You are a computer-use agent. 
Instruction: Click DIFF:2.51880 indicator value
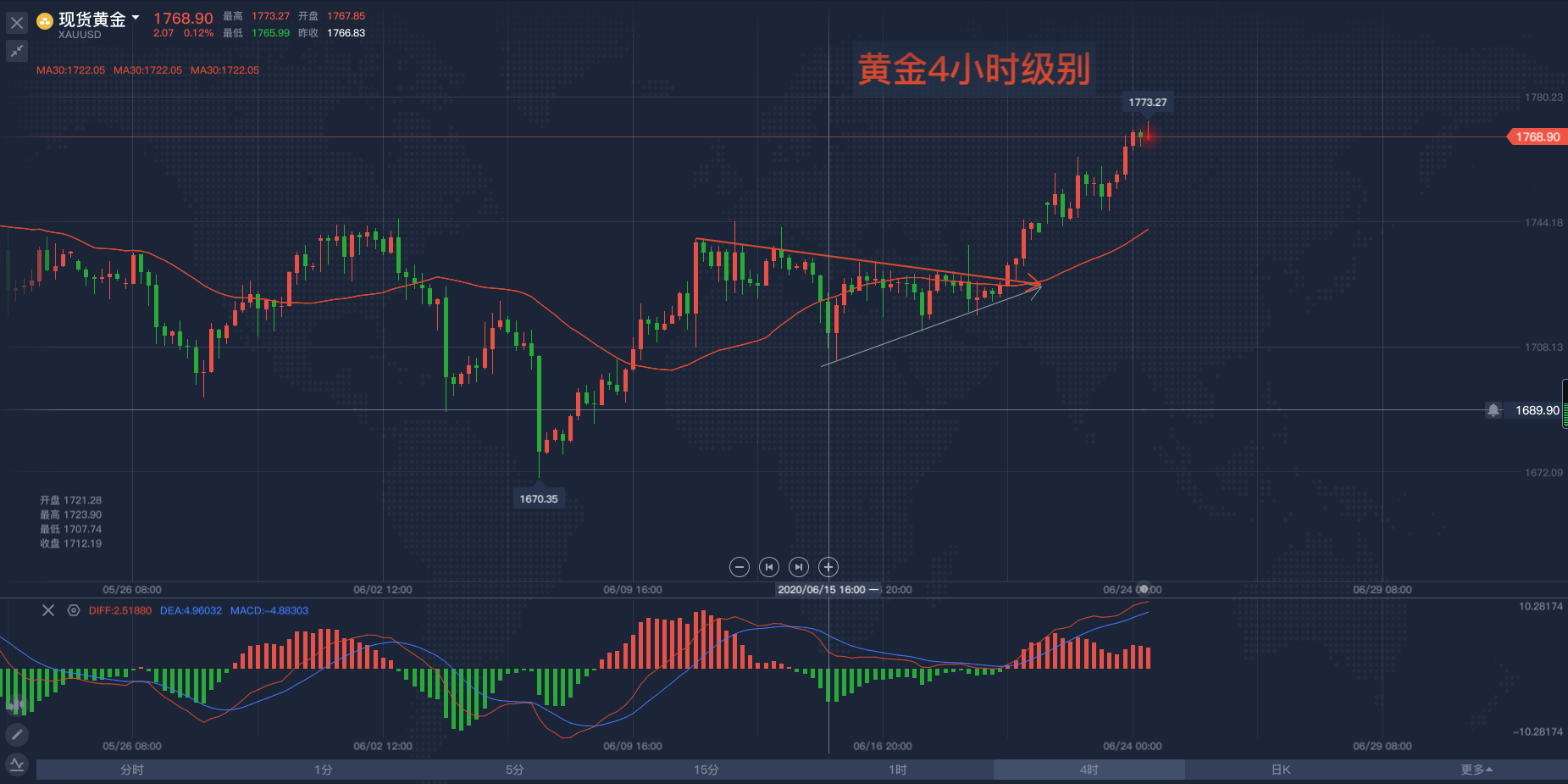click(x=120, y=610)
